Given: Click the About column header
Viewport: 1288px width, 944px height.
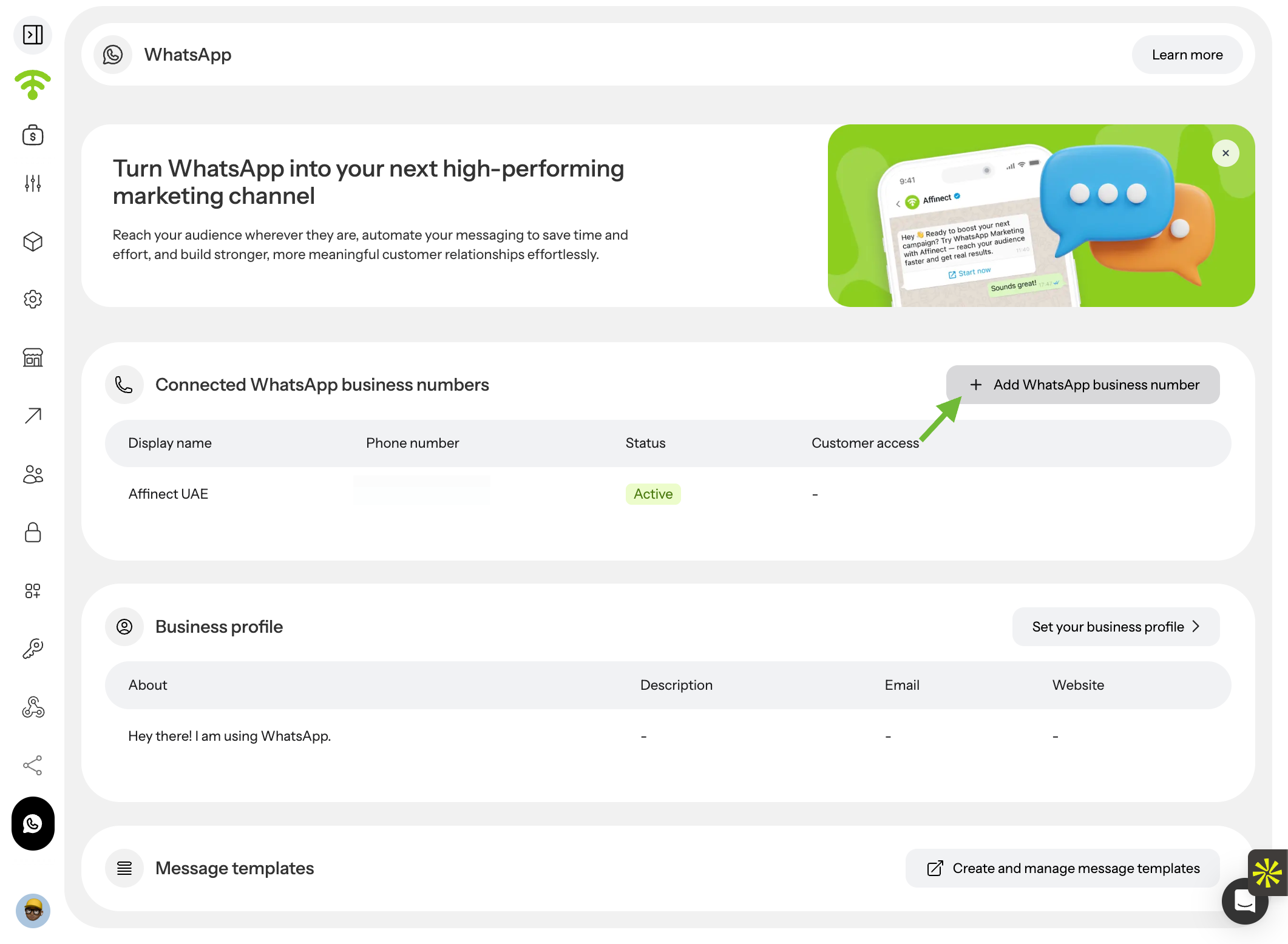Looking at the screenshot, I should 147,685.
